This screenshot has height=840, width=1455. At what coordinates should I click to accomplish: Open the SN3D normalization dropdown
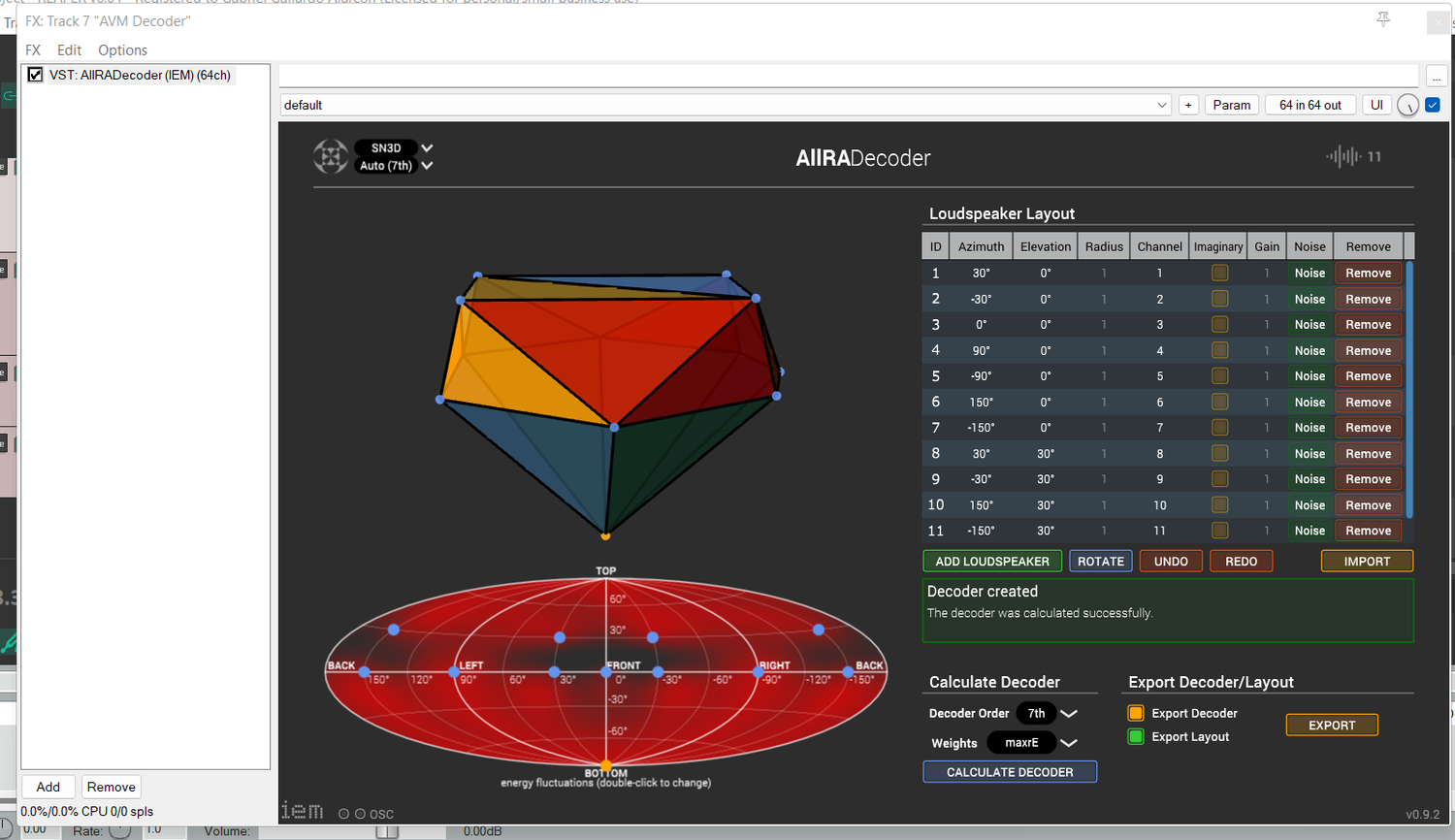(x=394, y=147)
